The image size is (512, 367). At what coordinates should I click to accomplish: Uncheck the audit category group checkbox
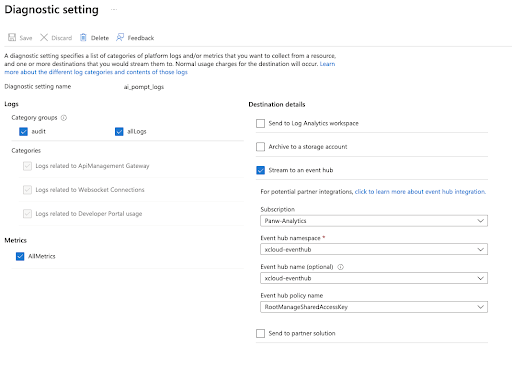coord(23,132)
